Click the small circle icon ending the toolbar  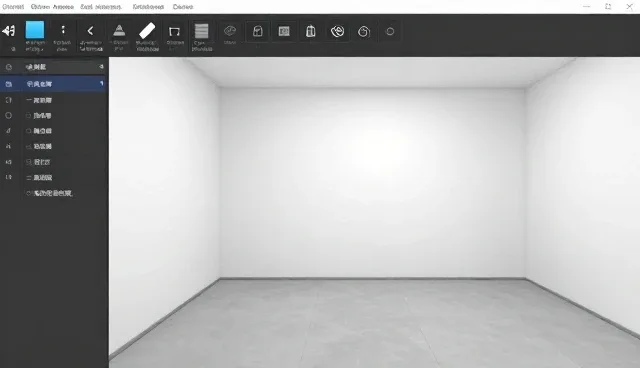(390, 31)
